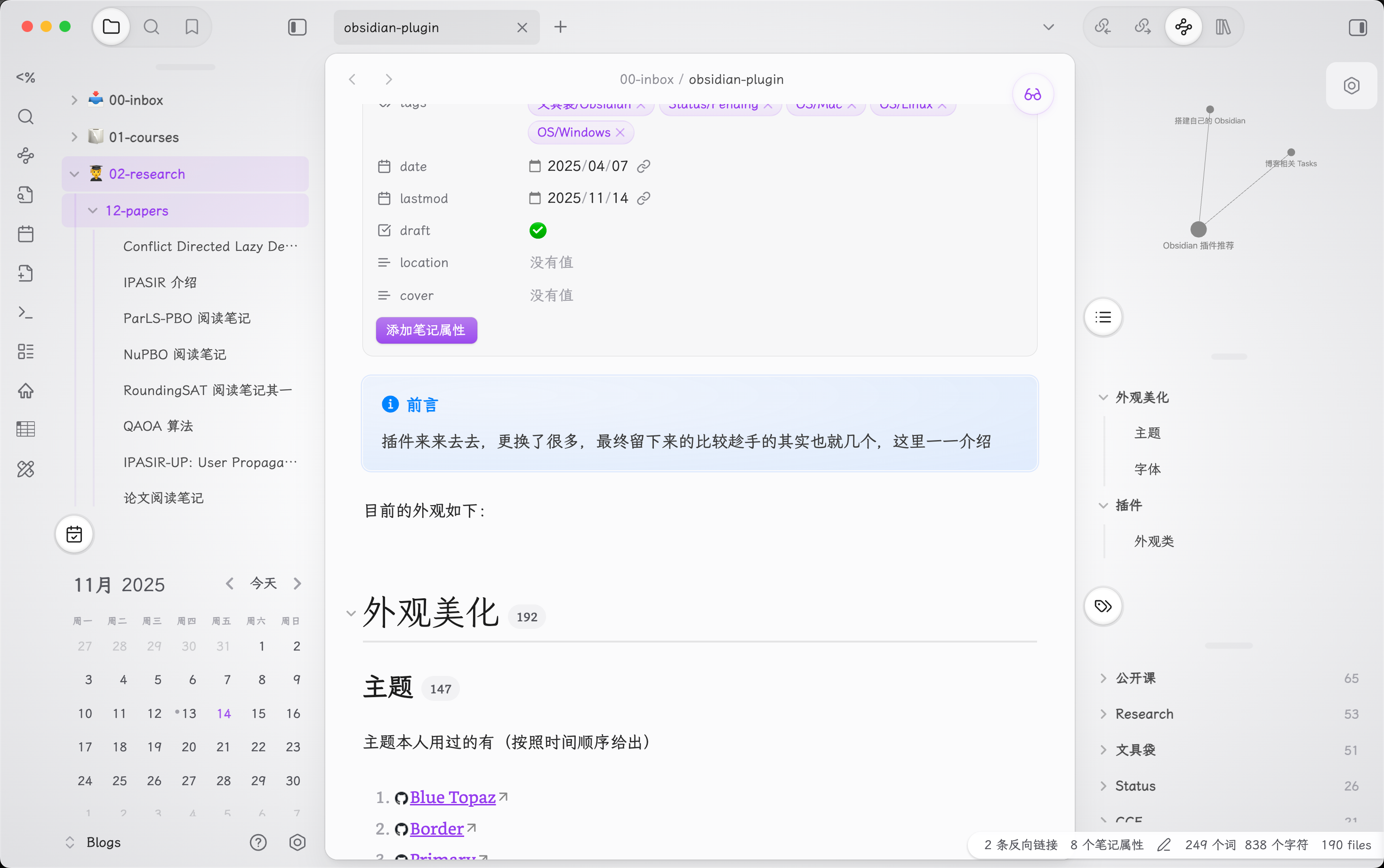
Task: Expand the 00-inbox folder
Action: [75, 100]
